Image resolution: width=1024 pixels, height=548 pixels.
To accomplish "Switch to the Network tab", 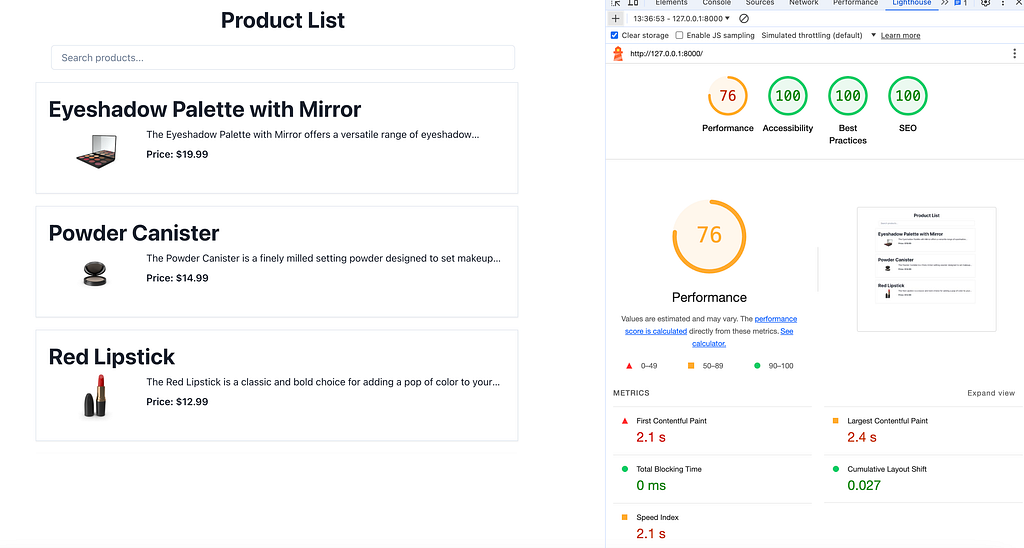I will [803, 3].
